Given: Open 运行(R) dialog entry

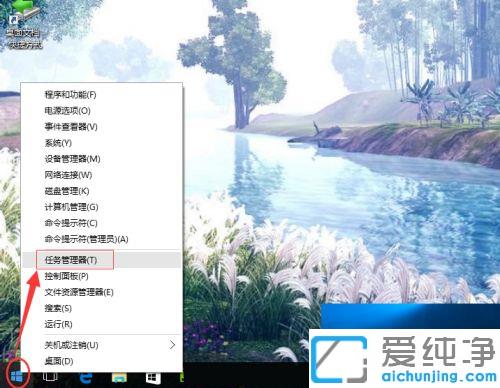Looking at the screenshot, I should (102, 324).
